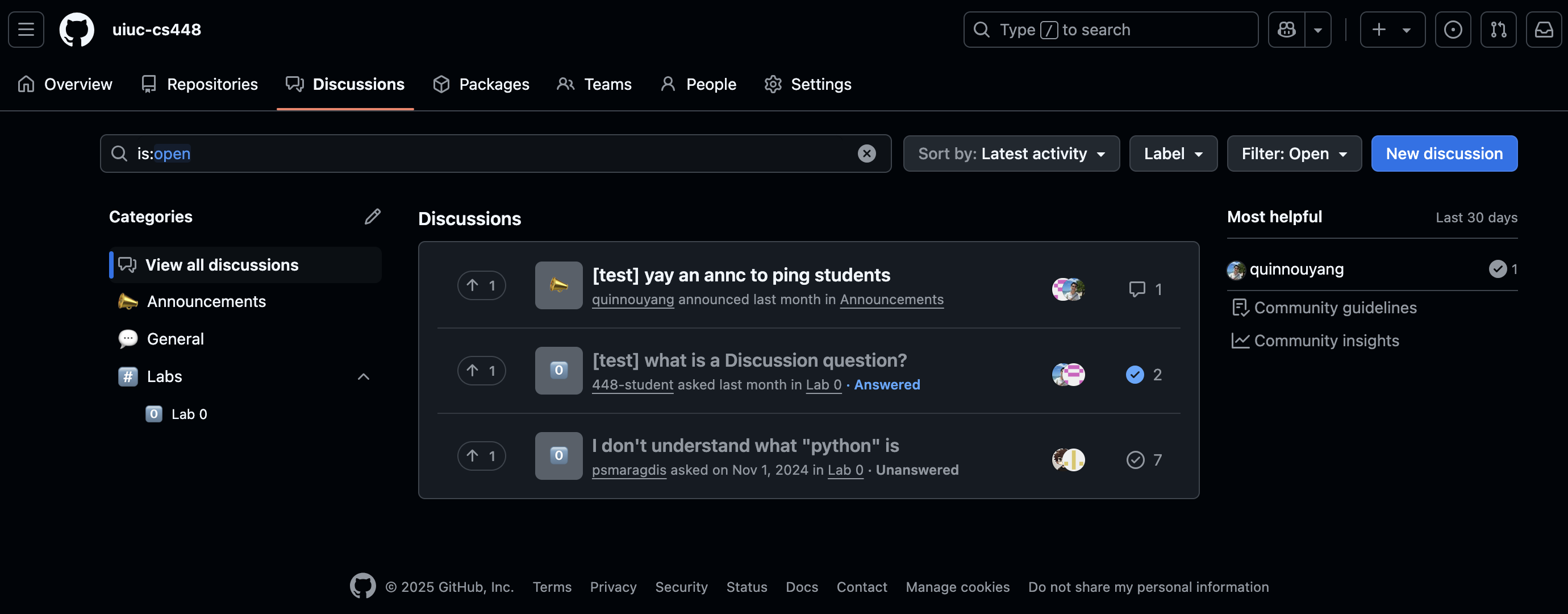Upvote the python discussion thread

tap(482, 455)
